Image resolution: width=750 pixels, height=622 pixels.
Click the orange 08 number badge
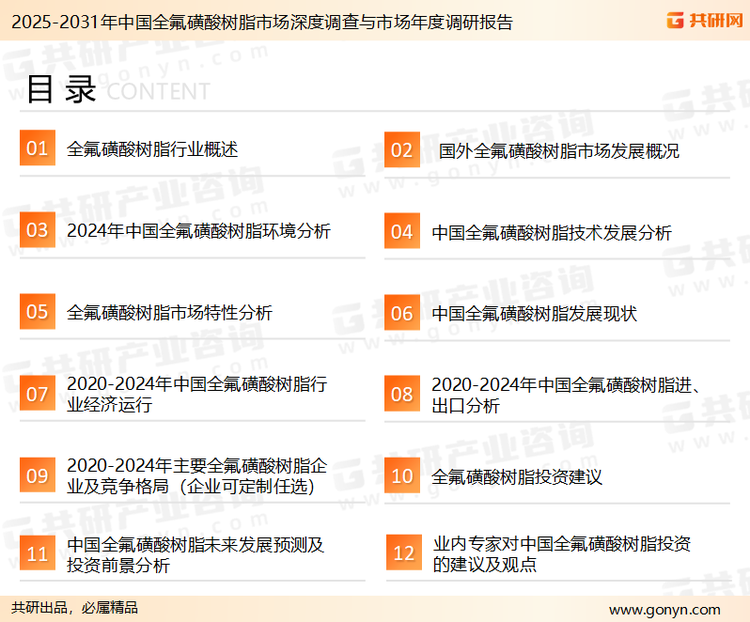[x=402, y=394]
